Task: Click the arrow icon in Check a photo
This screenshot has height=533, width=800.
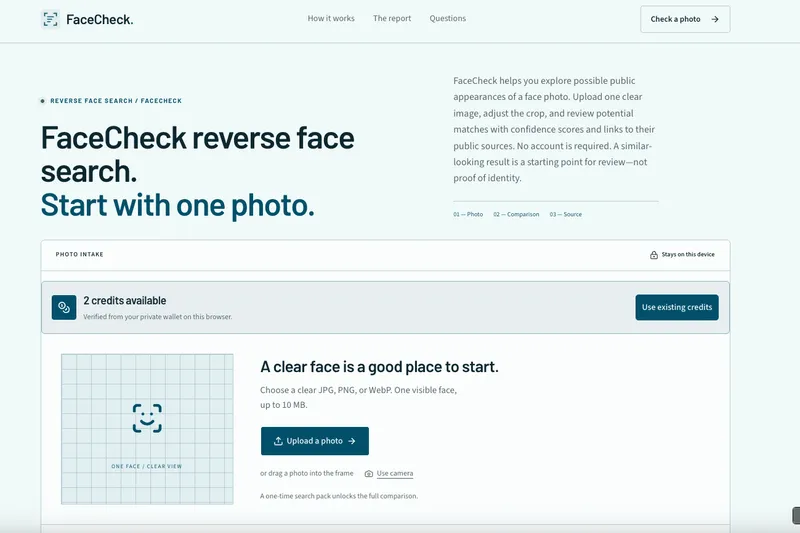Action: click(x=715, y=19)
